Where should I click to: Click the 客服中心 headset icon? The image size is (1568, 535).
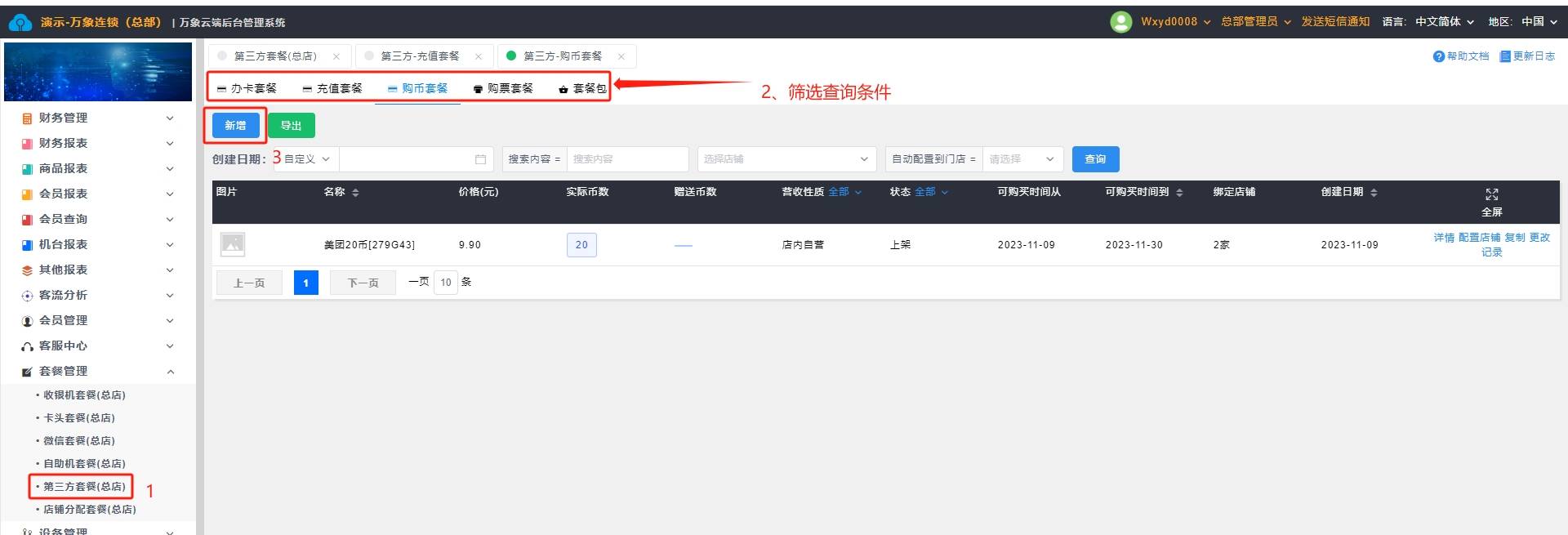click(x=27, y=346)
